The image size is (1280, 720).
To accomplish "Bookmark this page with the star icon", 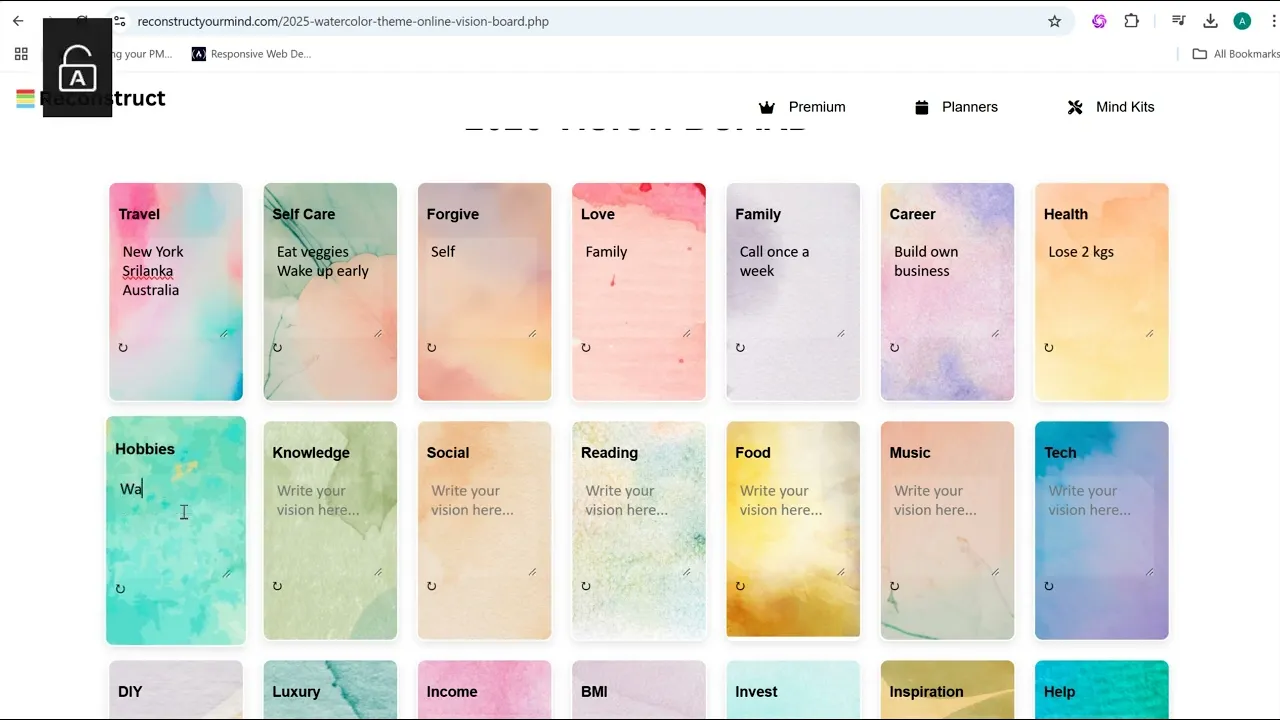I will point(1054,21).
